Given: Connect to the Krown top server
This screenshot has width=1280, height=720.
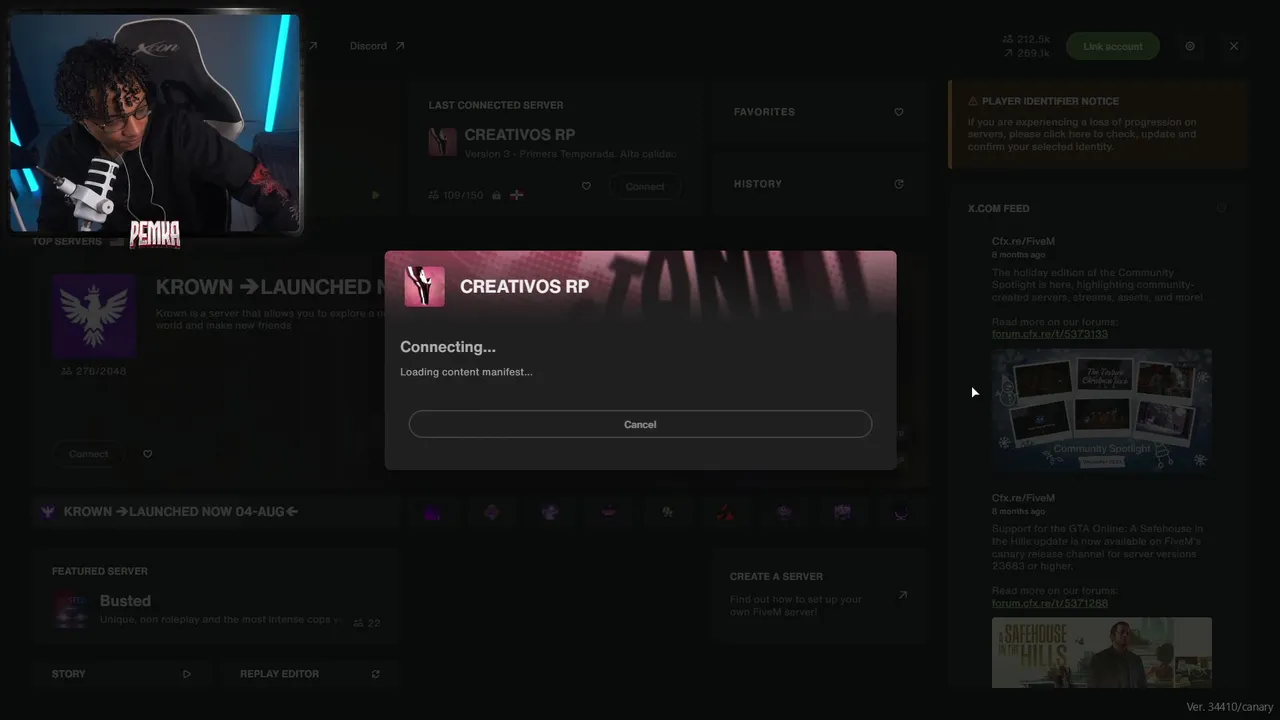Looking at the screenshot, I should coord(89,454).
